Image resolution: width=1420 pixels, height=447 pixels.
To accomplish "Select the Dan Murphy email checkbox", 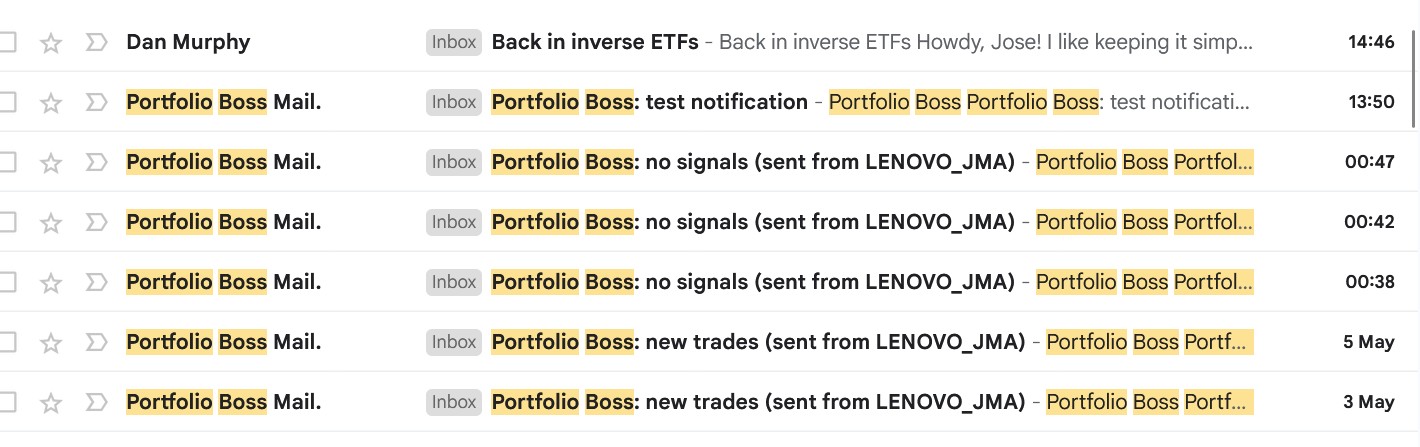I will 8,43.
